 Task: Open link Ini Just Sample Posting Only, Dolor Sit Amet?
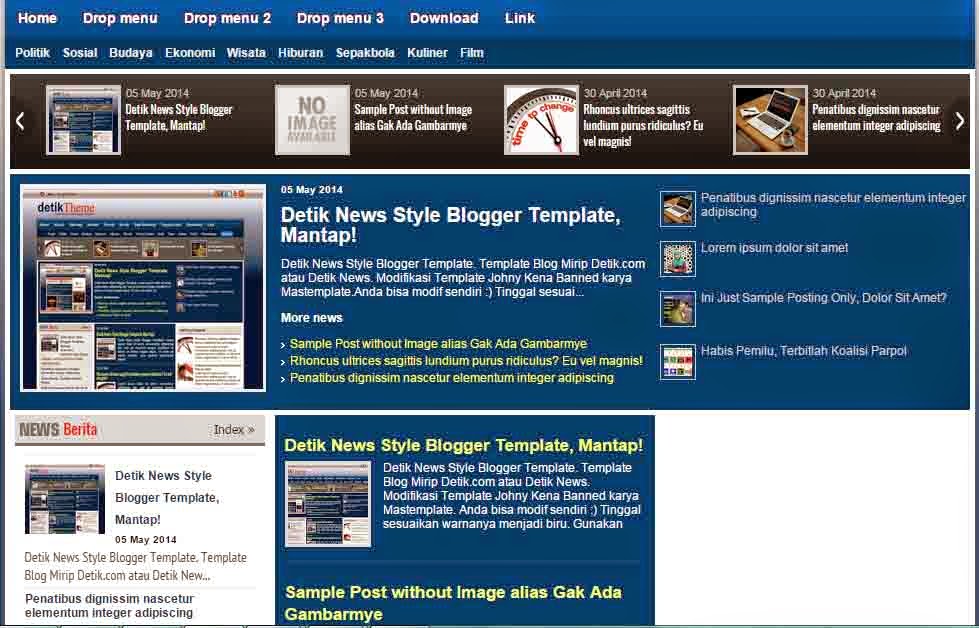824,298
